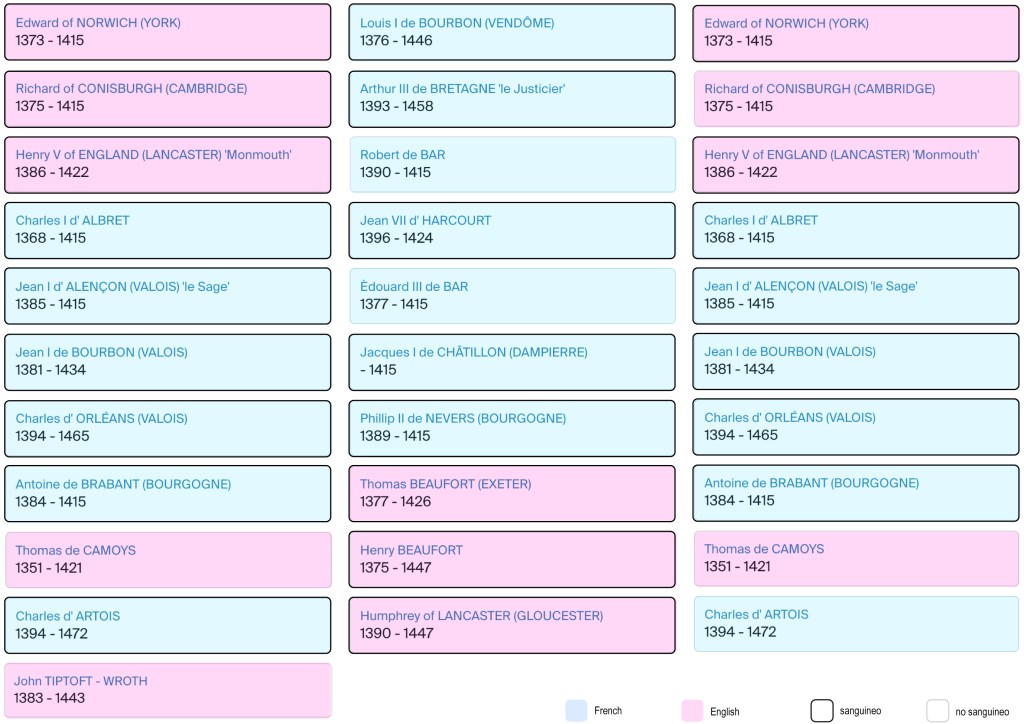Select the no sanguineo legend box

(x=937, y=710)
